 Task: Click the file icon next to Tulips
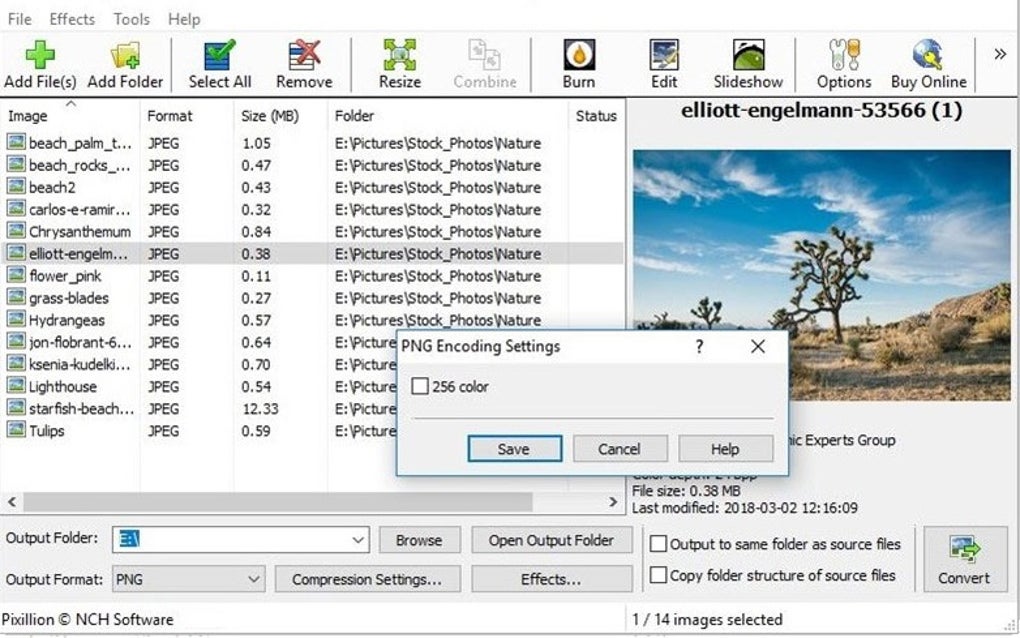[x=16, y=429]
